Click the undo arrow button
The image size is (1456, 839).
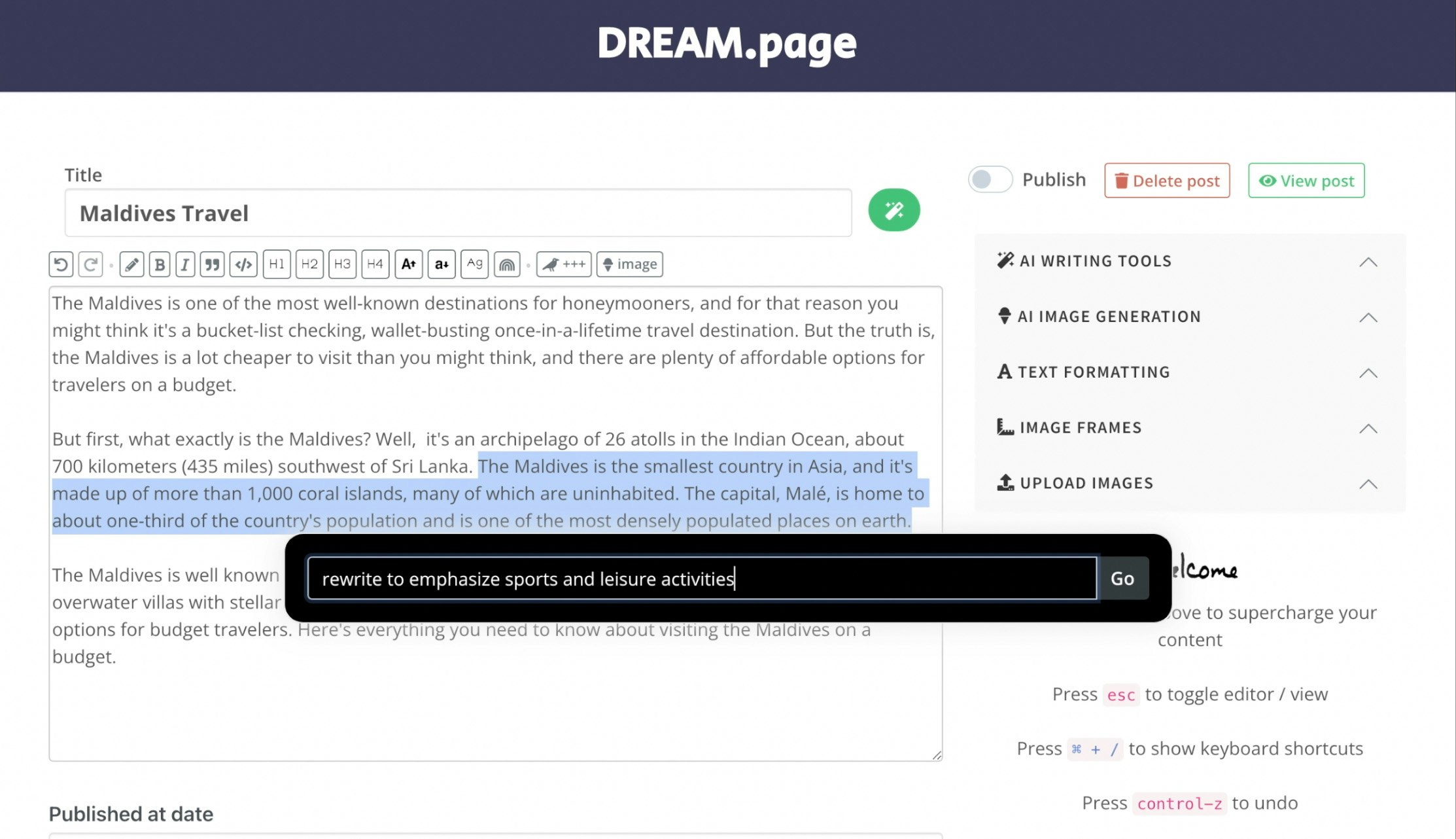coord(61,264)
